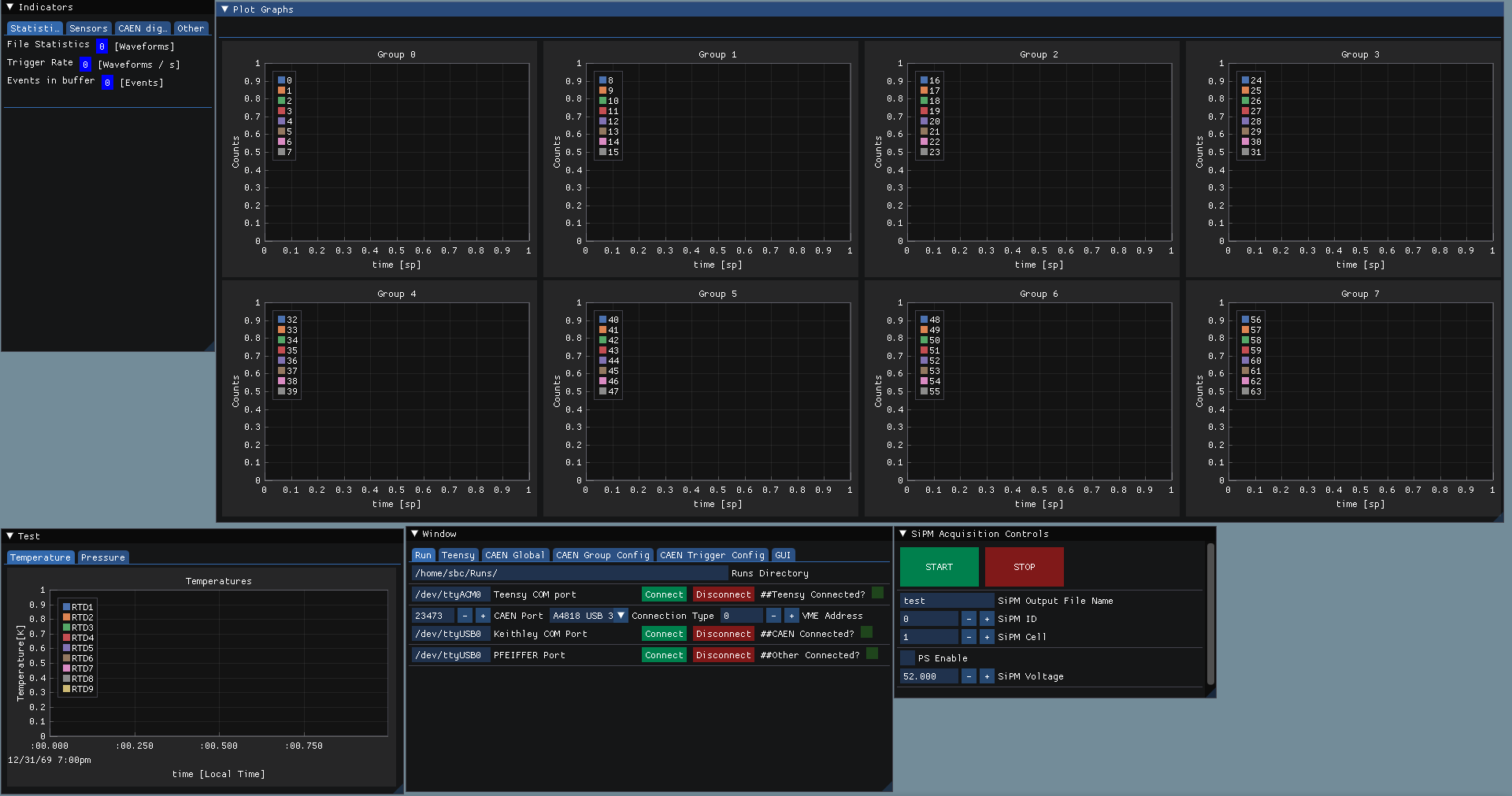This screenshot has height=796, width=1512.
Task: Decrease the SiPM Cell value
Action: click(969, 637)
